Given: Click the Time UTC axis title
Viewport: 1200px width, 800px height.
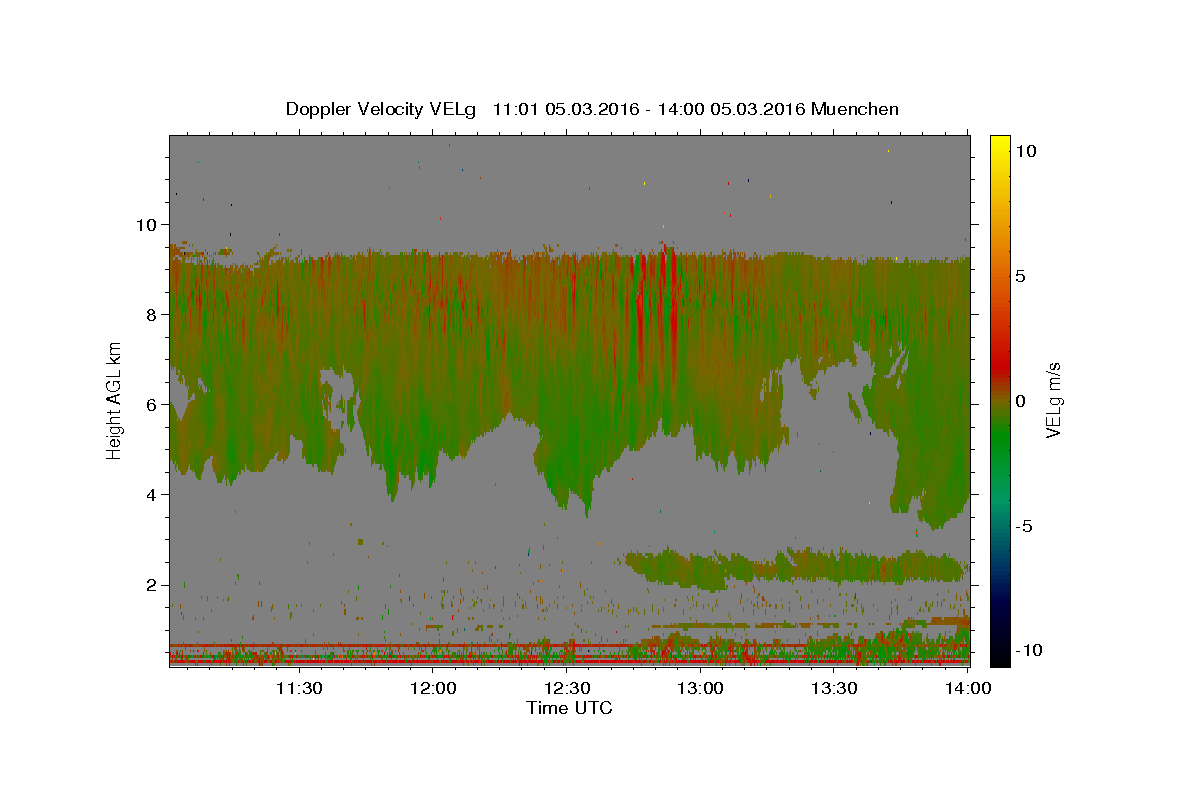Looking at the screenshot, I should pyautogui.click(x=569, y=708).
